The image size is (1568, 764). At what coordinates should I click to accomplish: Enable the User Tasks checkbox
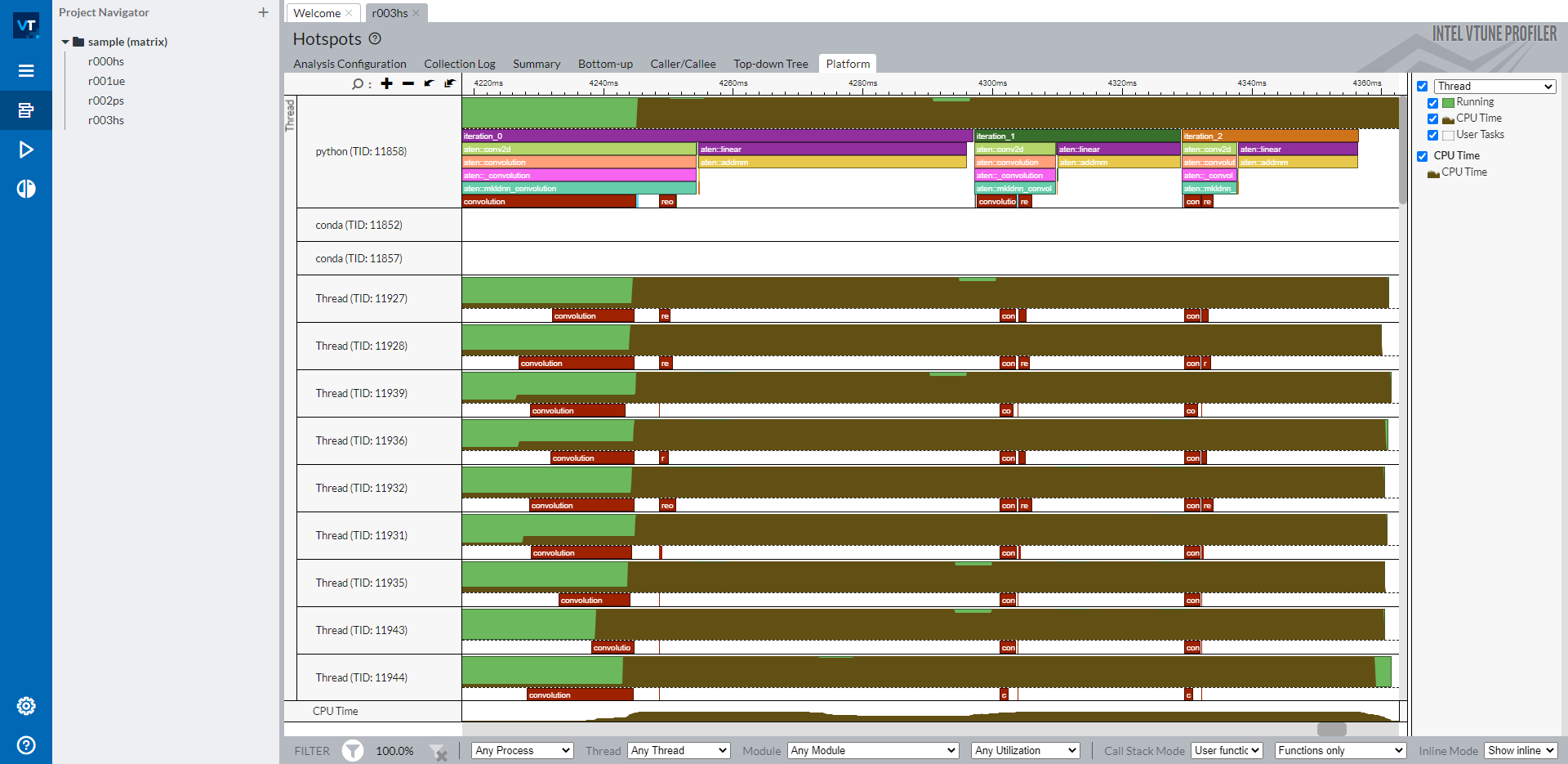coord(1433,135)
